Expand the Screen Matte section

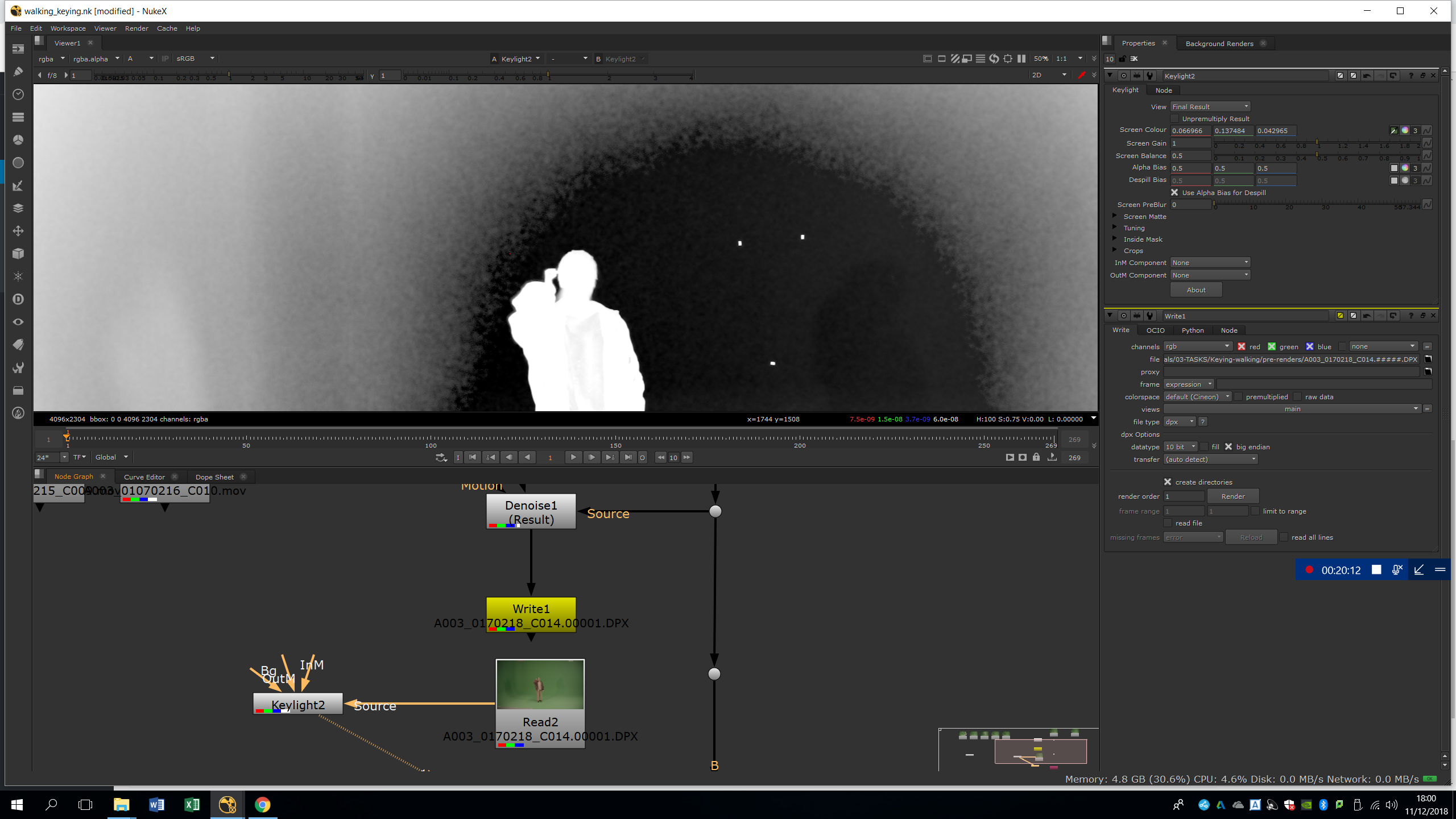(1115, 217)
